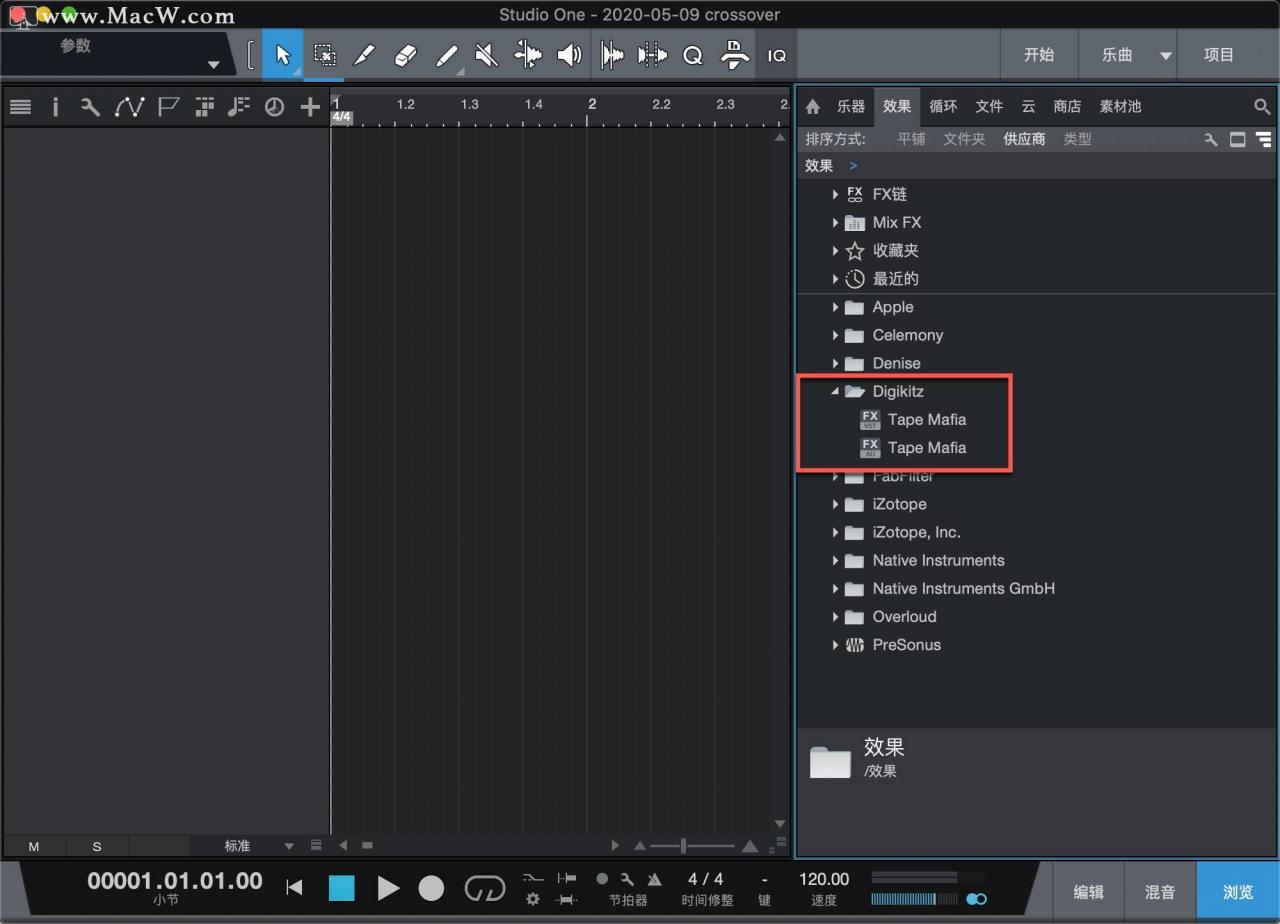Sort effects by 类型

(x=1077, y=139)
